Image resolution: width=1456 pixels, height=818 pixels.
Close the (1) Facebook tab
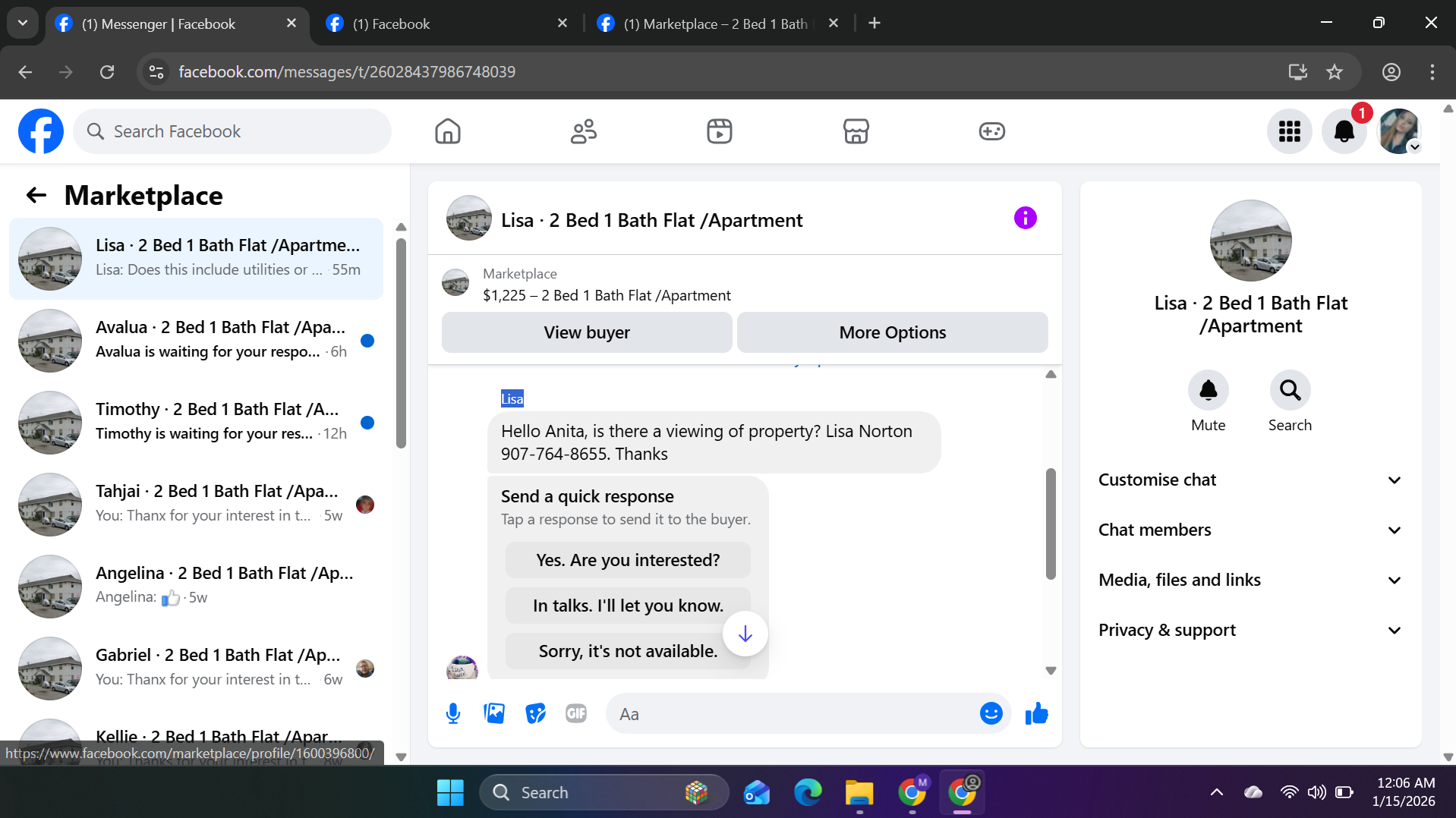[x=563, y=24]
